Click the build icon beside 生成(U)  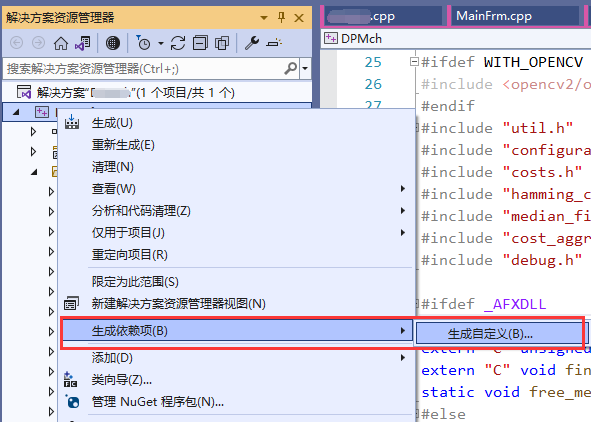pos(72,122)
